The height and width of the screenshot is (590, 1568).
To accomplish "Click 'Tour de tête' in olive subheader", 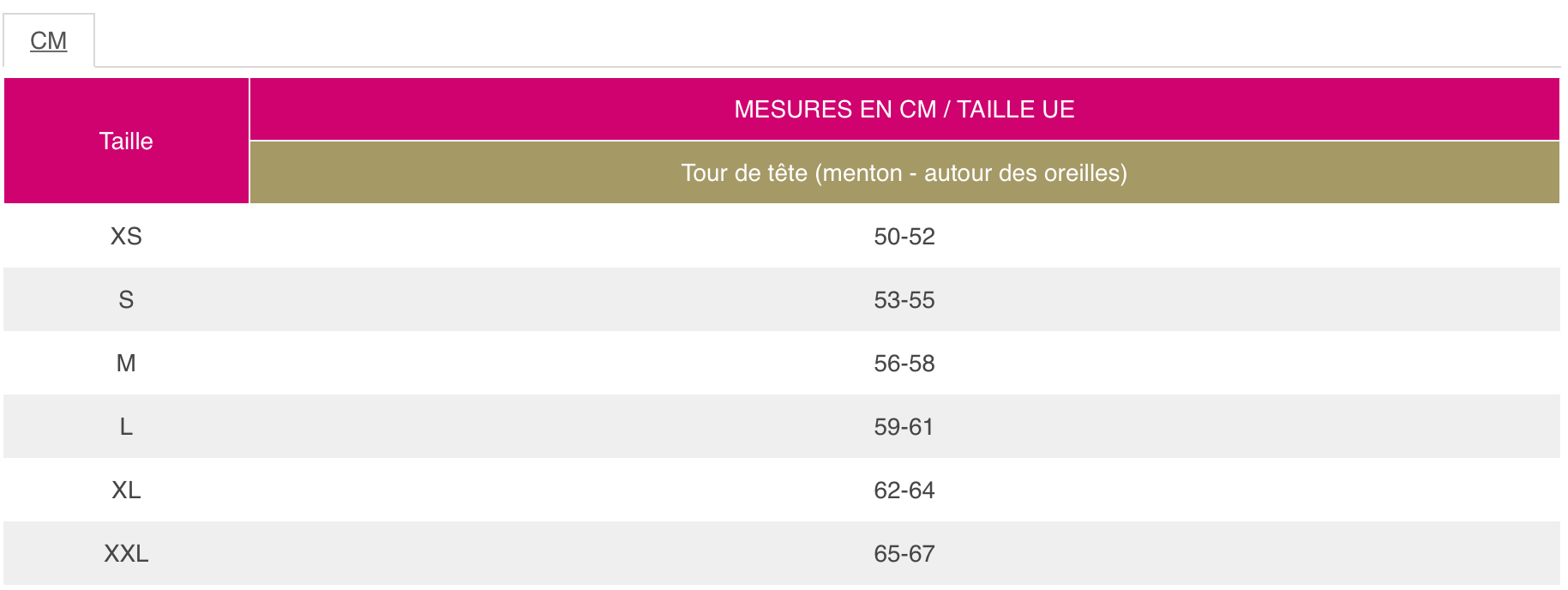I will 744,173.
